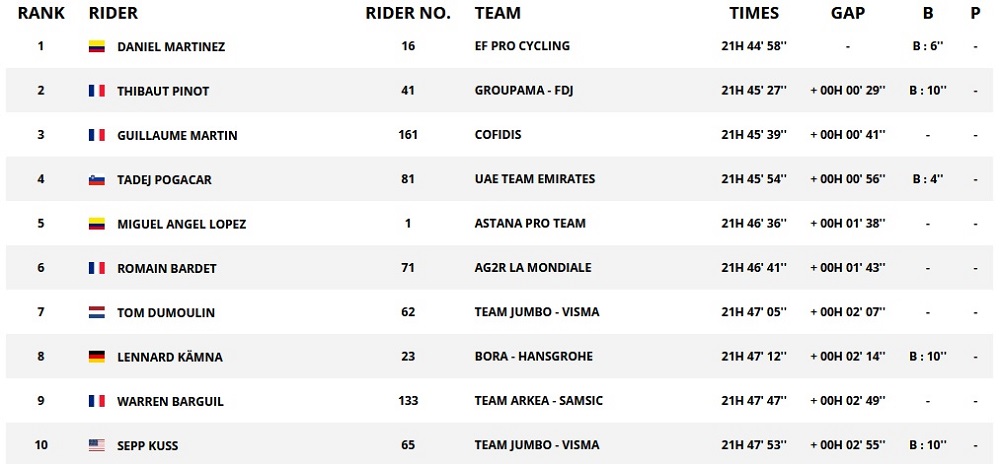Click the French flag next to Guillaume Martin
The width and height of the screenshot is (1000, 464).
click(97, 135)
